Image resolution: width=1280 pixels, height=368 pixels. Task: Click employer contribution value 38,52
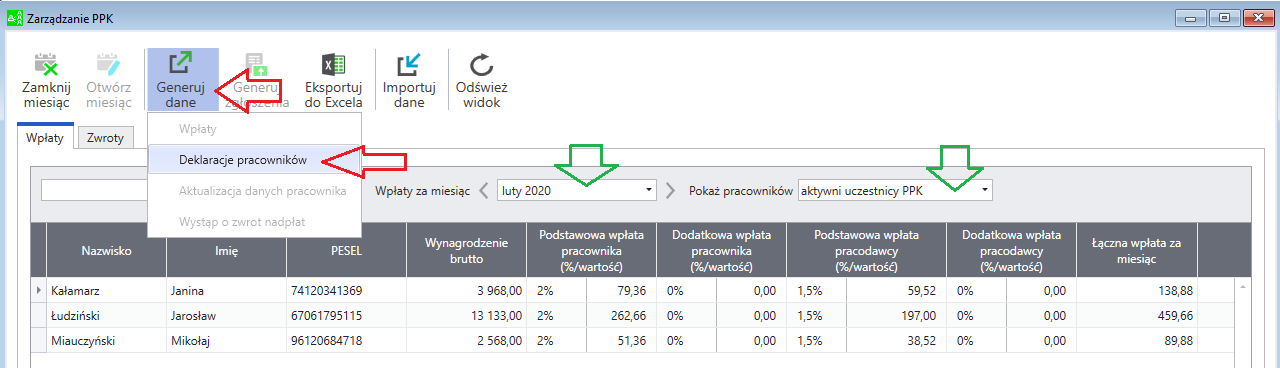coord(897,341)
